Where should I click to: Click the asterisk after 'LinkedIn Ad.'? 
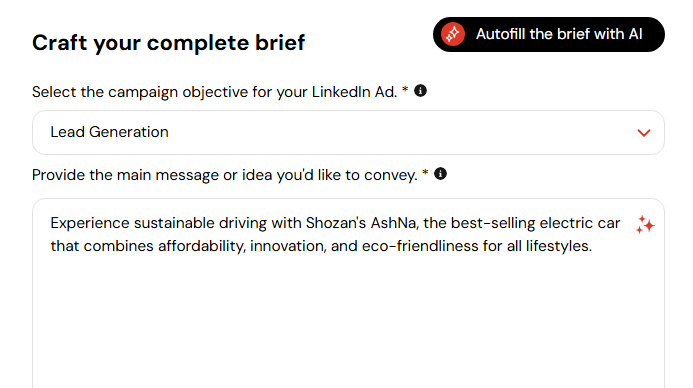point(405,90)
